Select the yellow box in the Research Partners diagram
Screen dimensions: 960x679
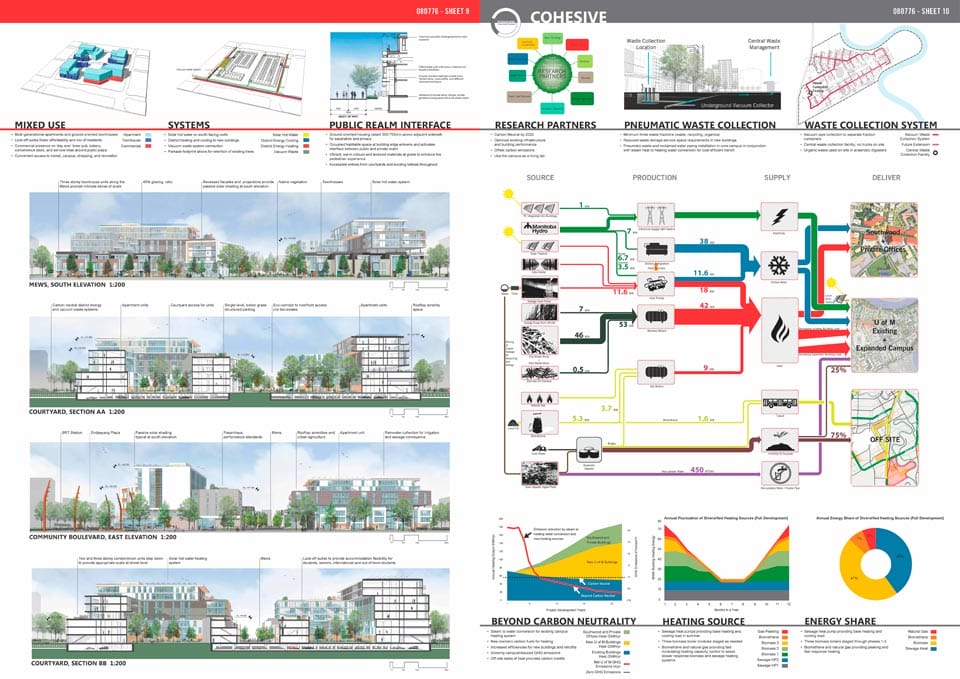pyautogui.click(x=527, y=43)
